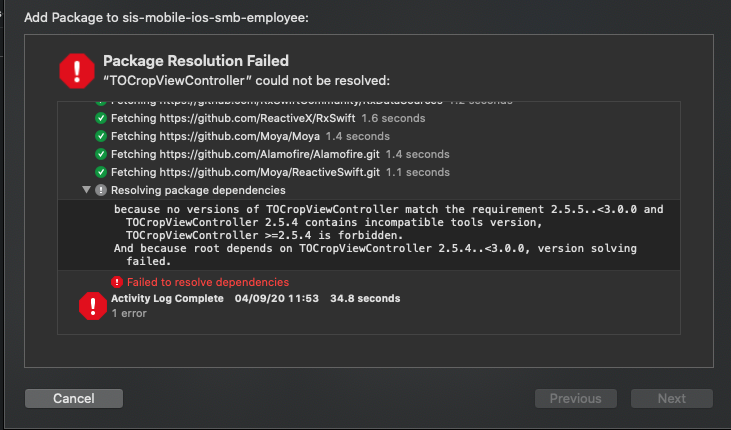Screen dimensions: 731x430
Task: Click the Cancel button
Action: click(74, 398)
